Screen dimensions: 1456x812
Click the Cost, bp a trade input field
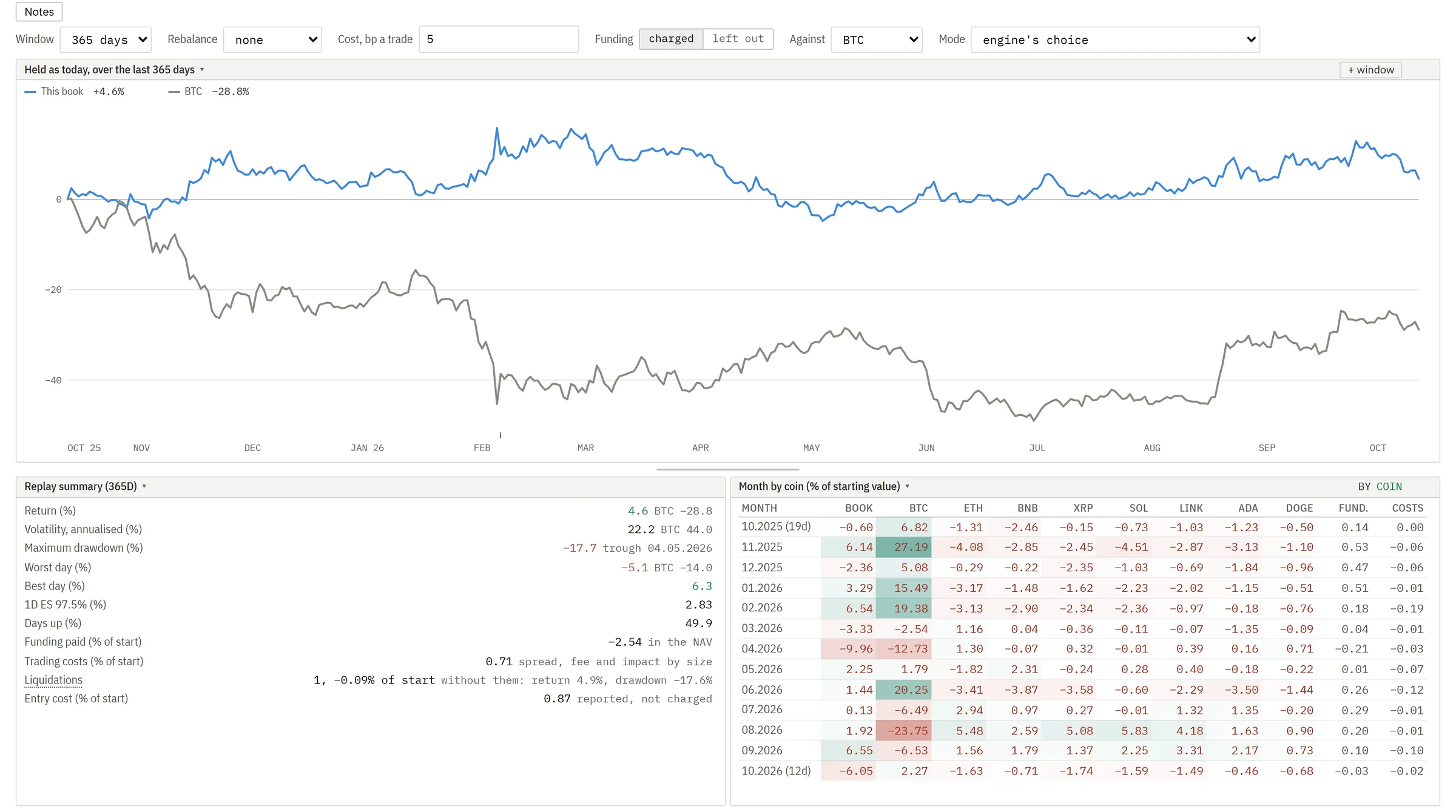pos(499,39)
